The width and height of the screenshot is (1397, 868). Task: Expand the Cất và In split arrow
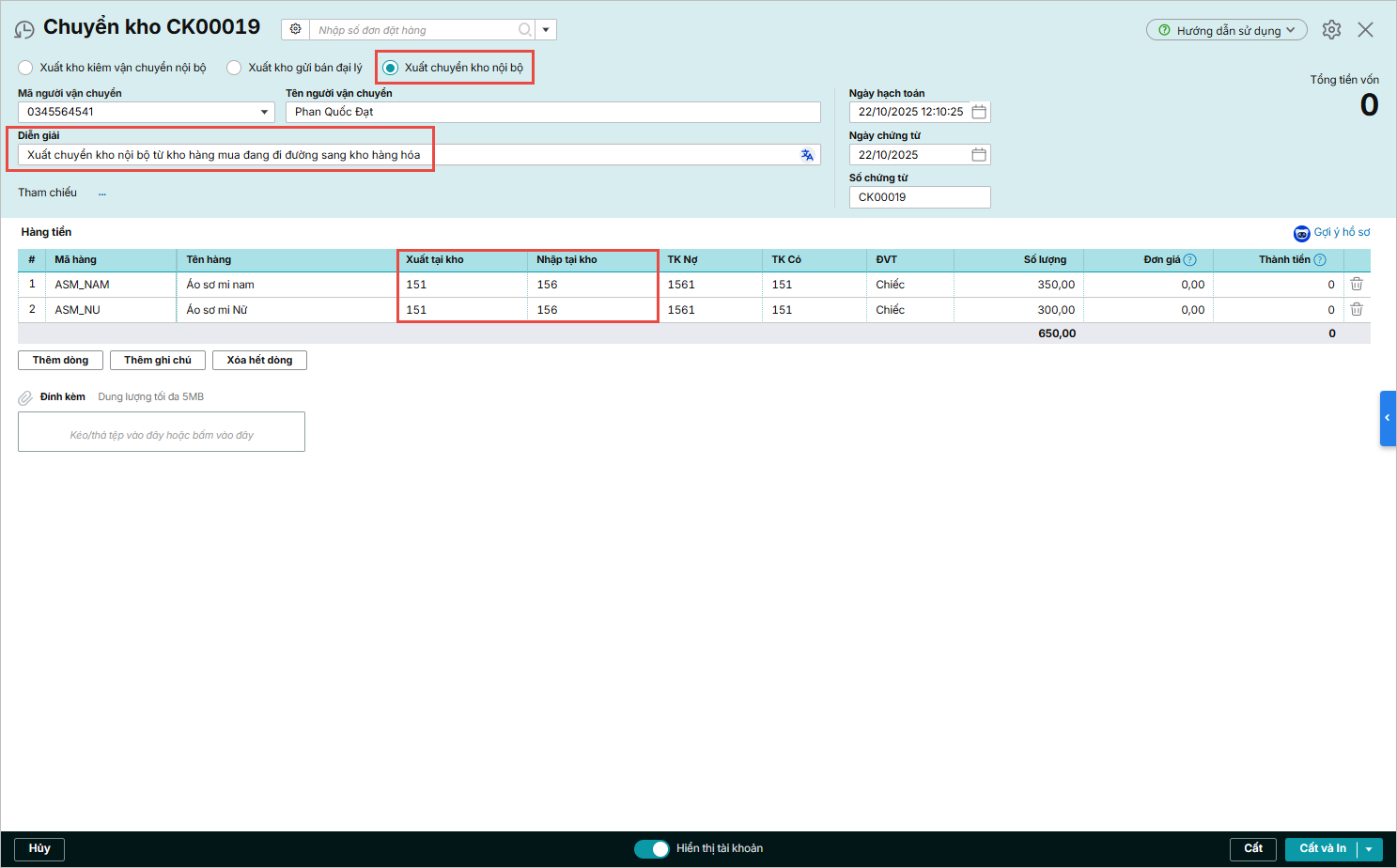[1369, 849]
